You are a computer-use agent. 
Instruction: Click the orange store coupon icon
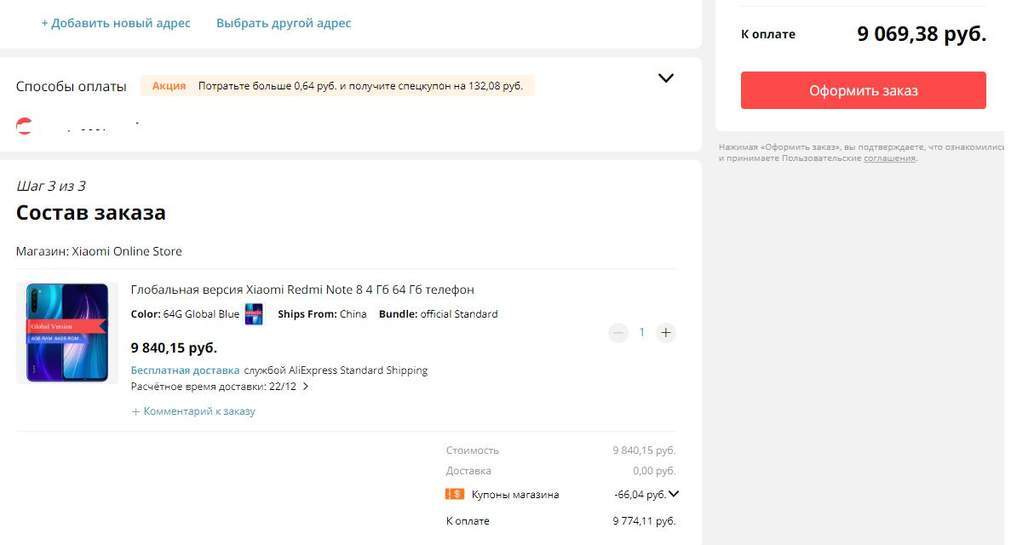(x=454, y=494)
